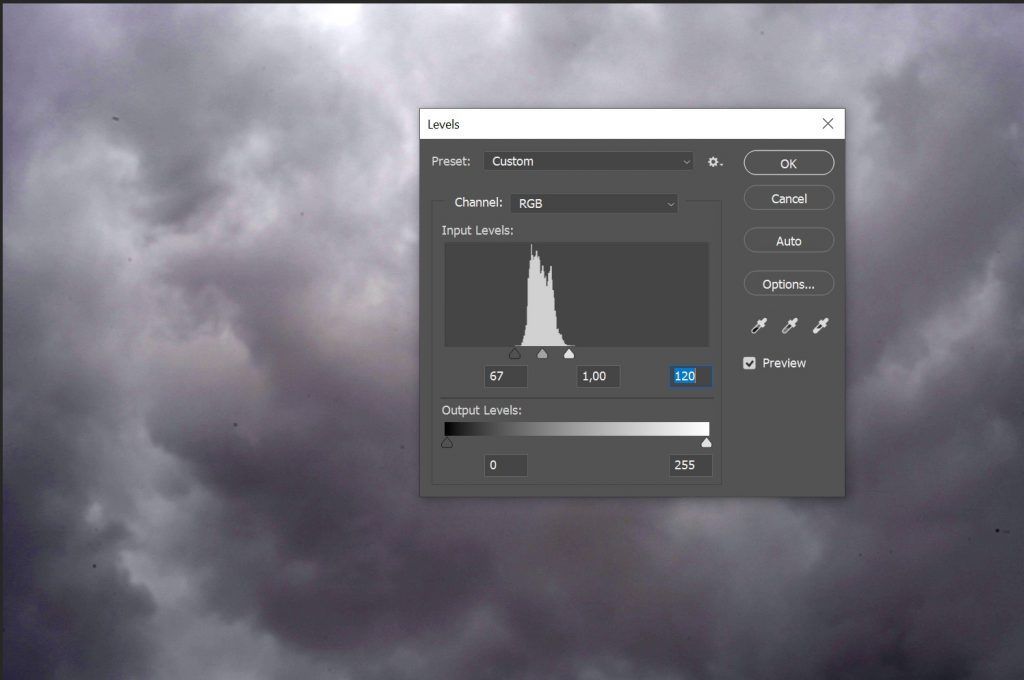Open the Preset dropdown showing Custom
The height and width of the screenshot is (680, 1024).
pos(588,161)
